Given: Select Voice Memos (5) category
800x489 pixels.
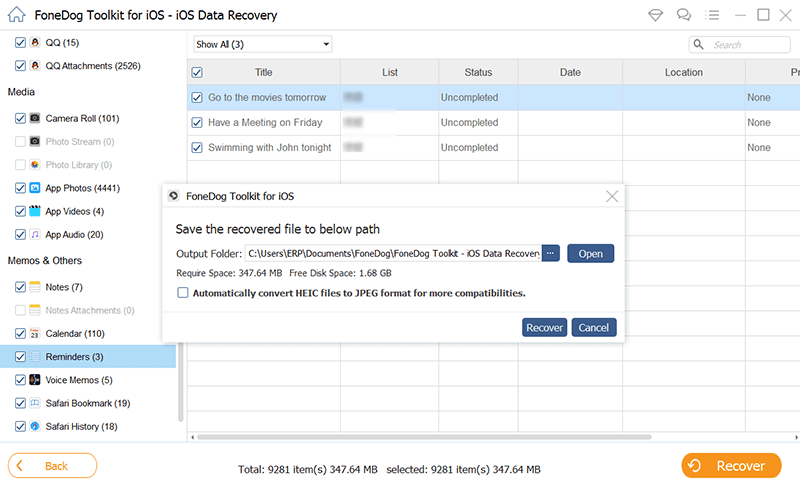Looking at the screenshot, I should tap(79, 380).
